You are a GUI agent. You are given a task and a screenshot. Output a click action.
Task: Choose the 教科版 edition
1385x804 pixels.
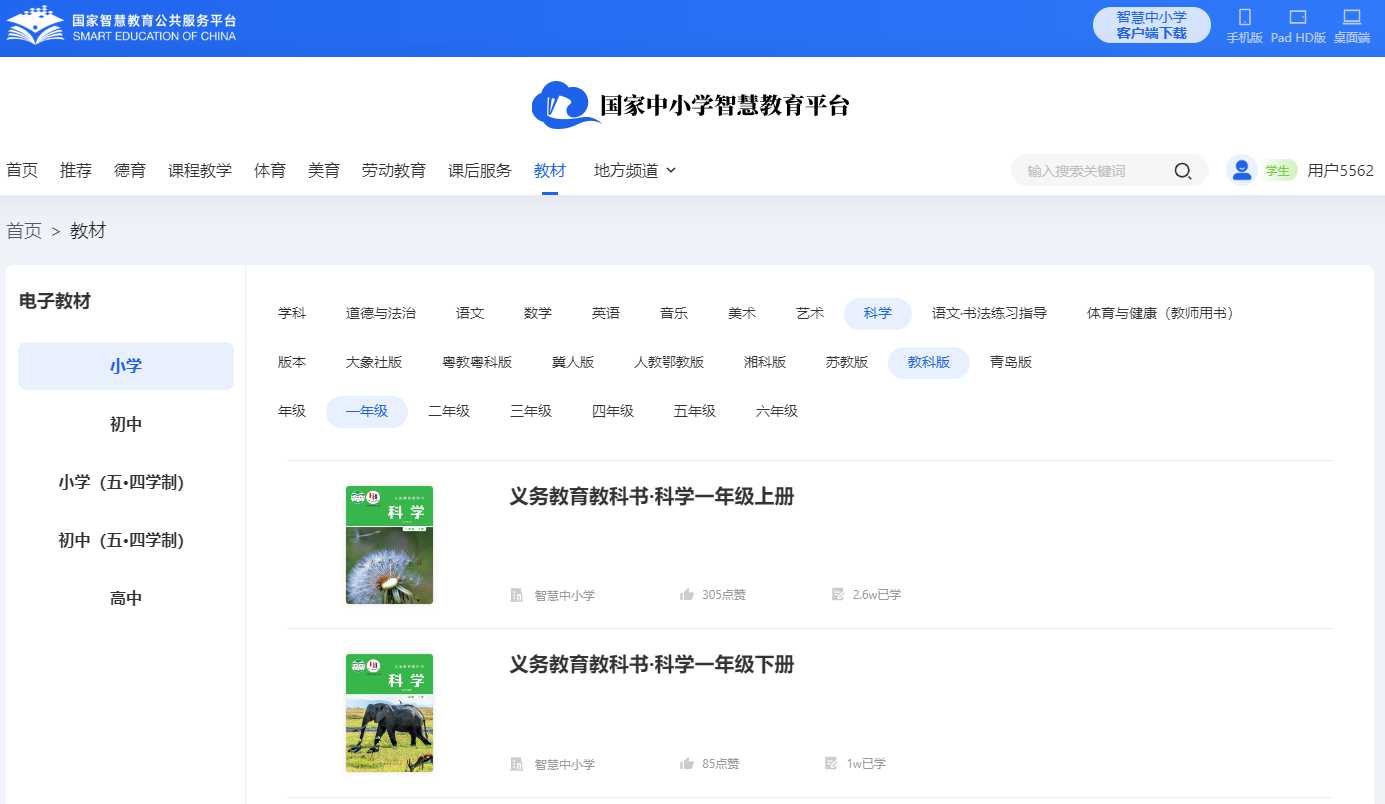(929, 362)
